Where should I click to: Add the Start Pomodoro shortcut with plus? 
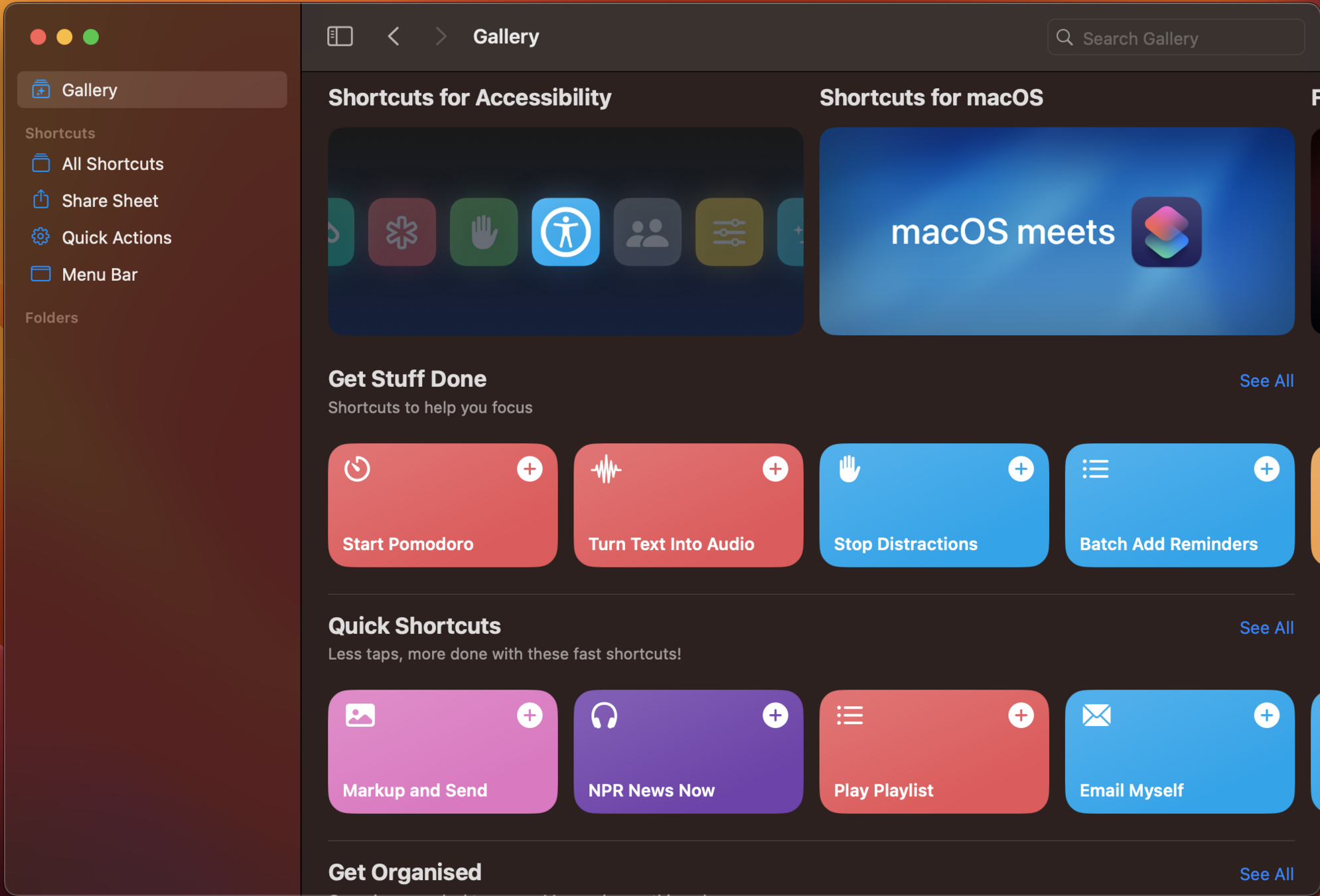529,469
